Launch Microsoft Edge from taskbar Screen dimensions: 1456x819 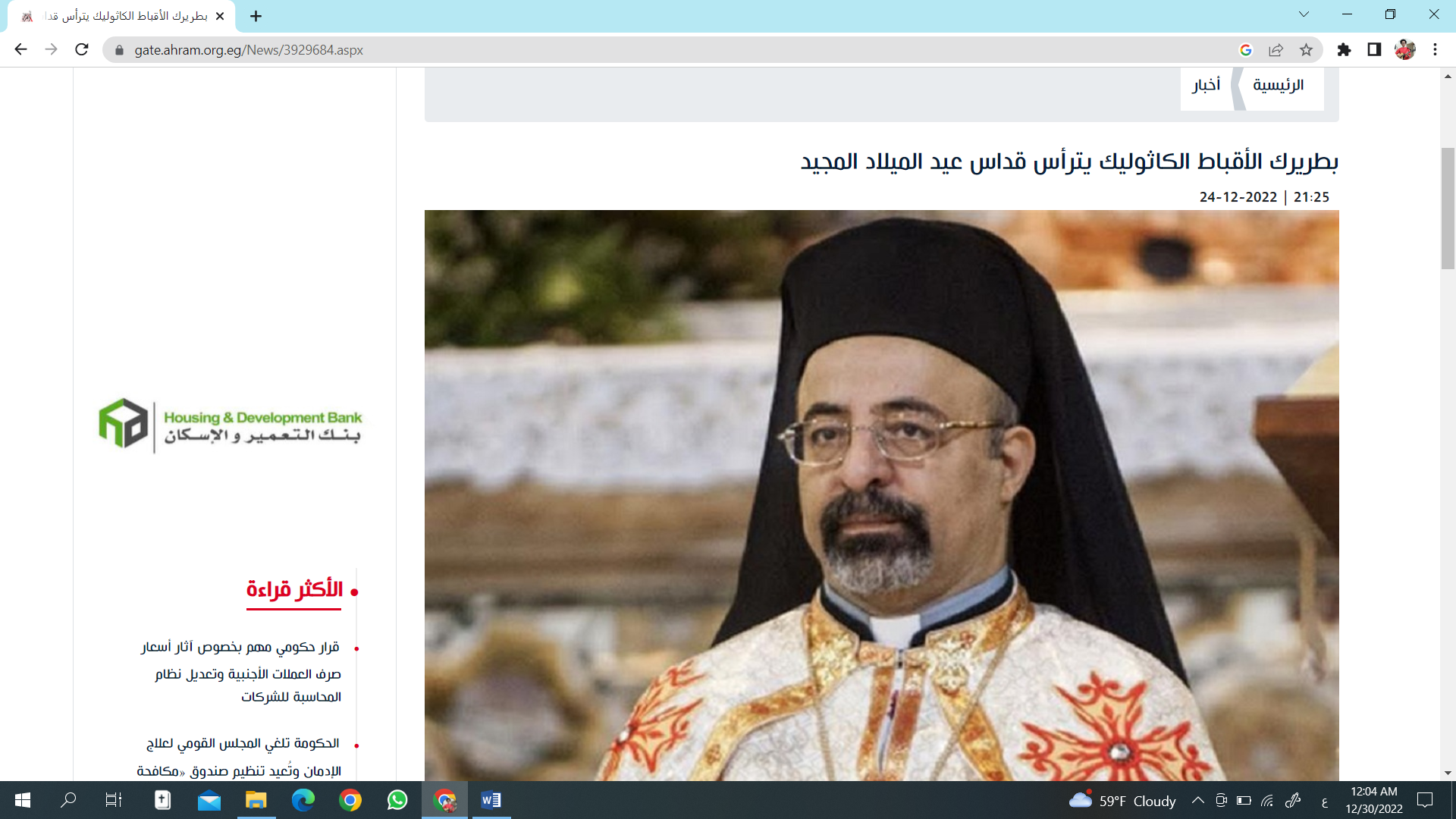point(303,800)
